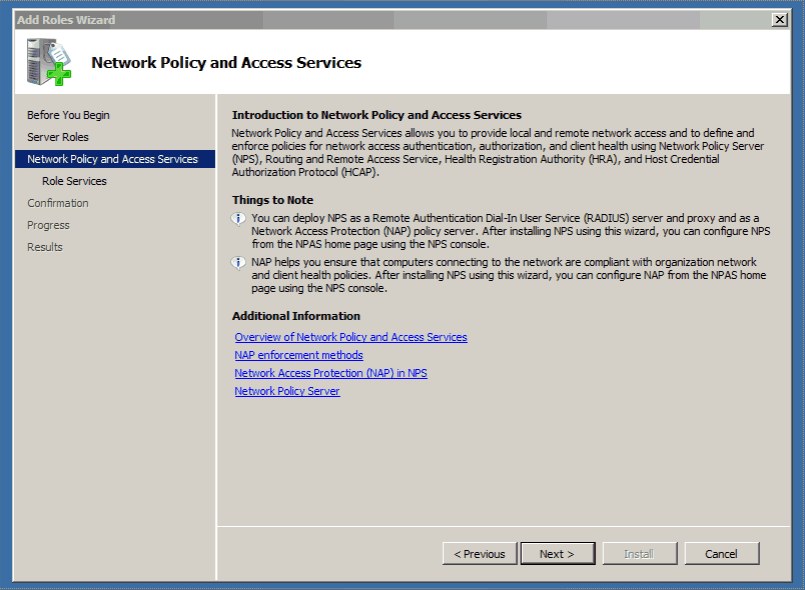Select the Server Roles step
The image size is (805, 590).
(x=58, y=137)
